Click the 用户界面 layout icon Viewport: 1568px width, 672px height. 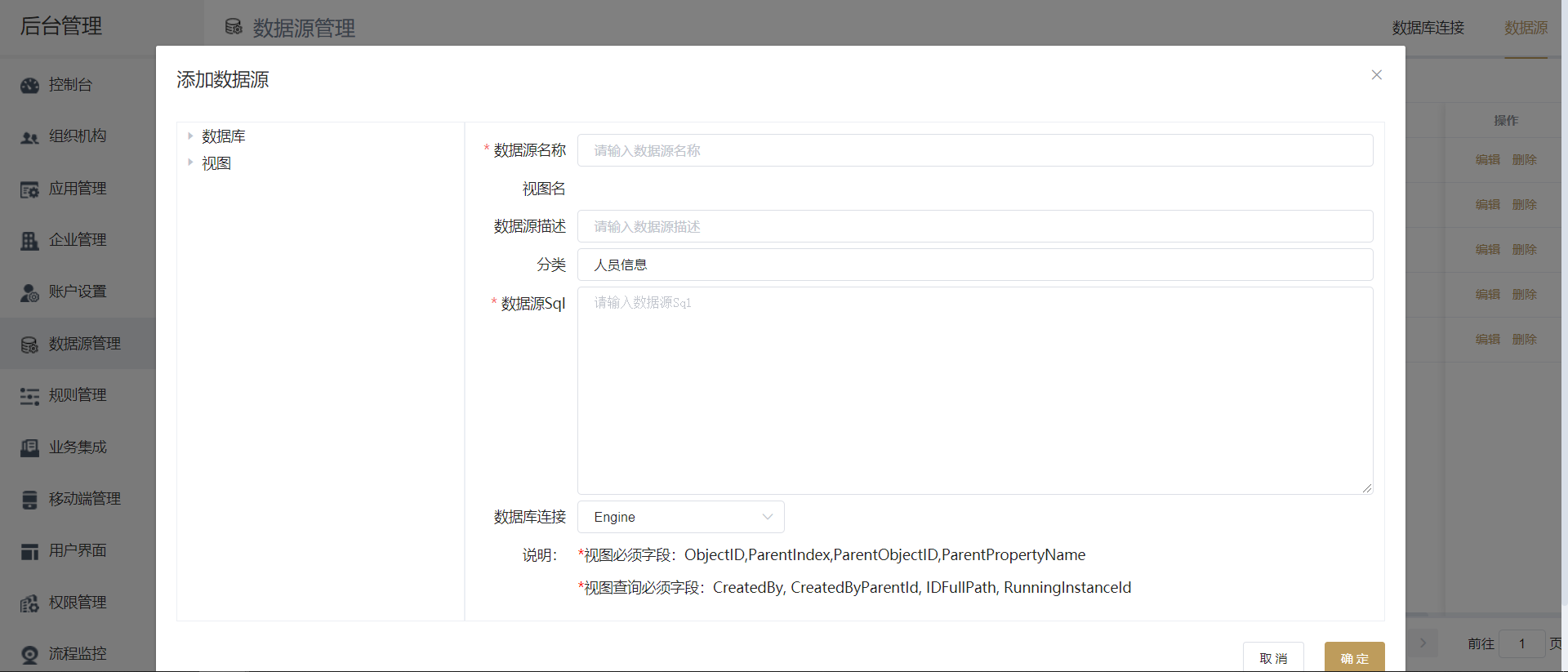29,551
